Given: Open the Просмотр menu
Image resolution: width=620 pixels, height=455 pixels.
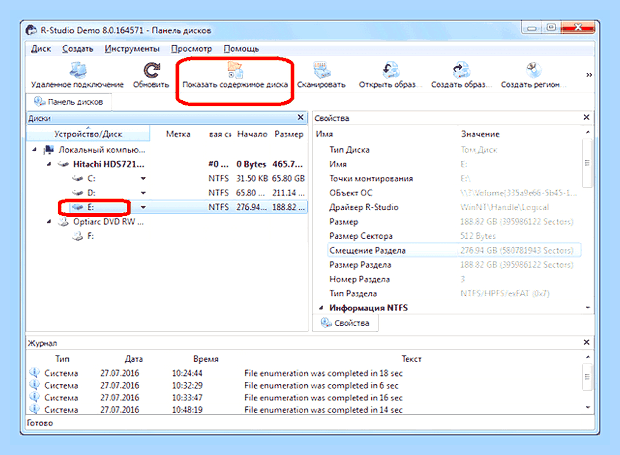Looking at the screenshot, I should coord(192,49).
